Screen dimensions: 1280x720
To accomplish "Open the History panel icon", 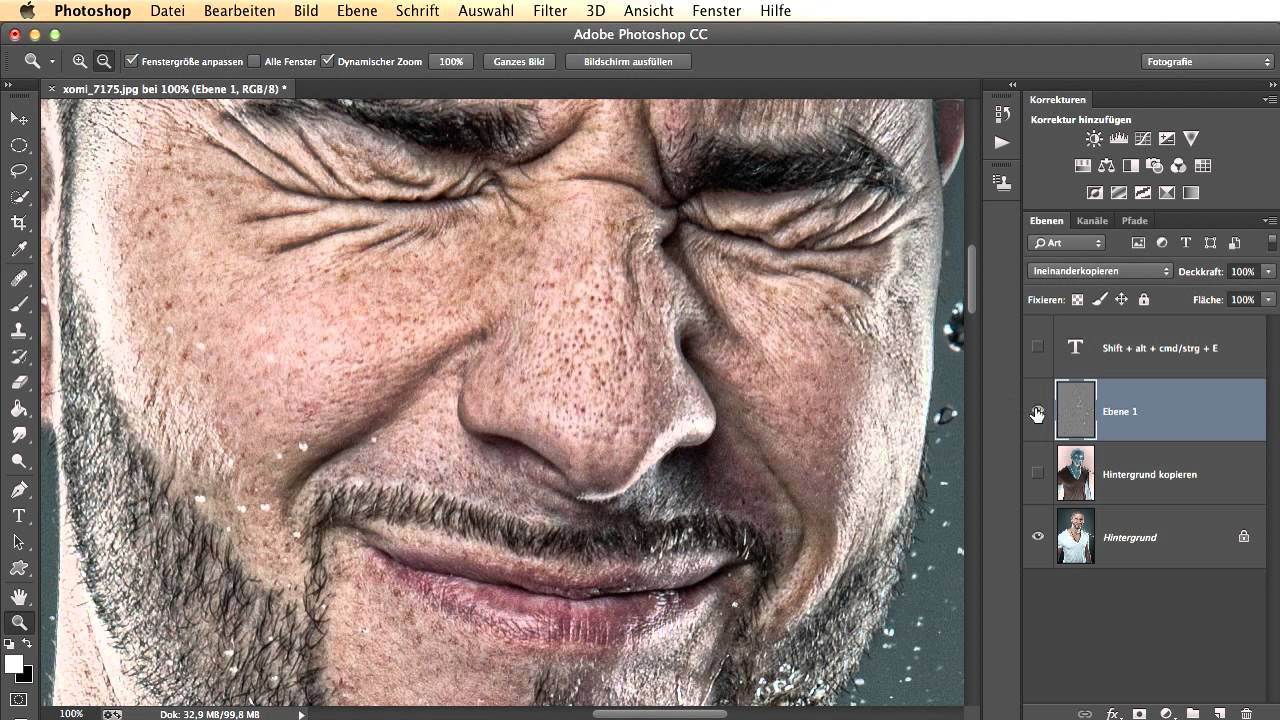I will click(1001, 114).
